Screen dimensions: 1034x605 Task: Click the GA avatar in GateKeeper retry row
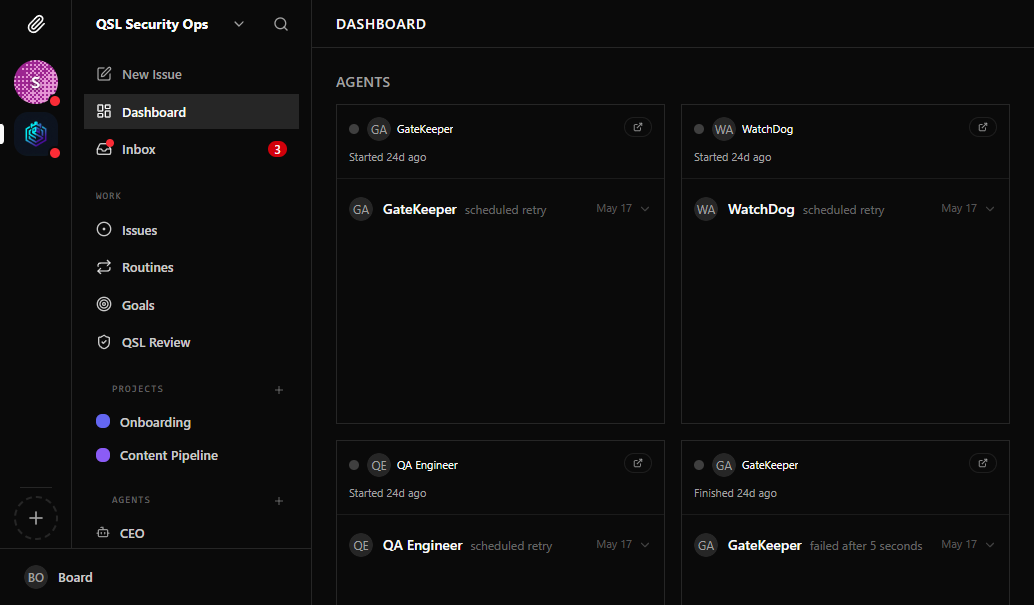pyautogui.click(x=361, y=210)
